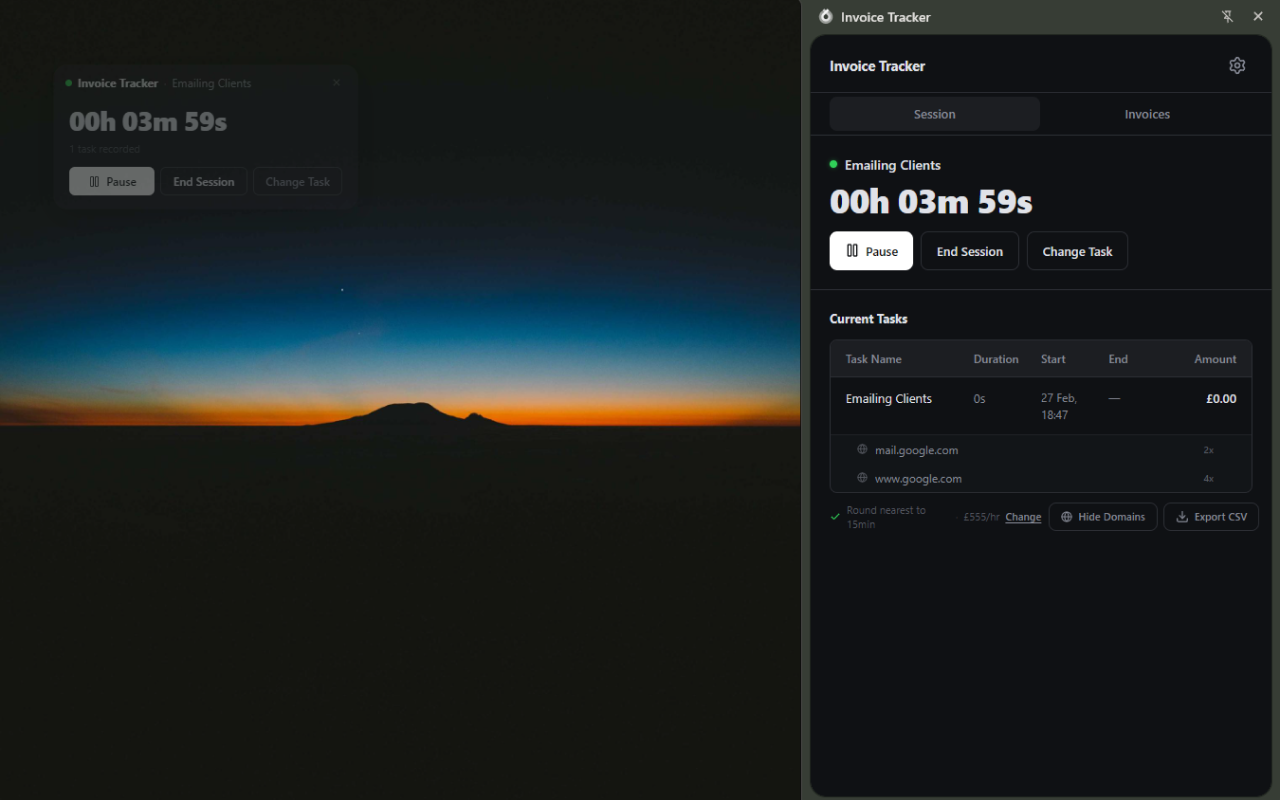Click the Invoice Tracker logo icon
The width and height of the screenshot is (1280, 800).
[826, 16]
